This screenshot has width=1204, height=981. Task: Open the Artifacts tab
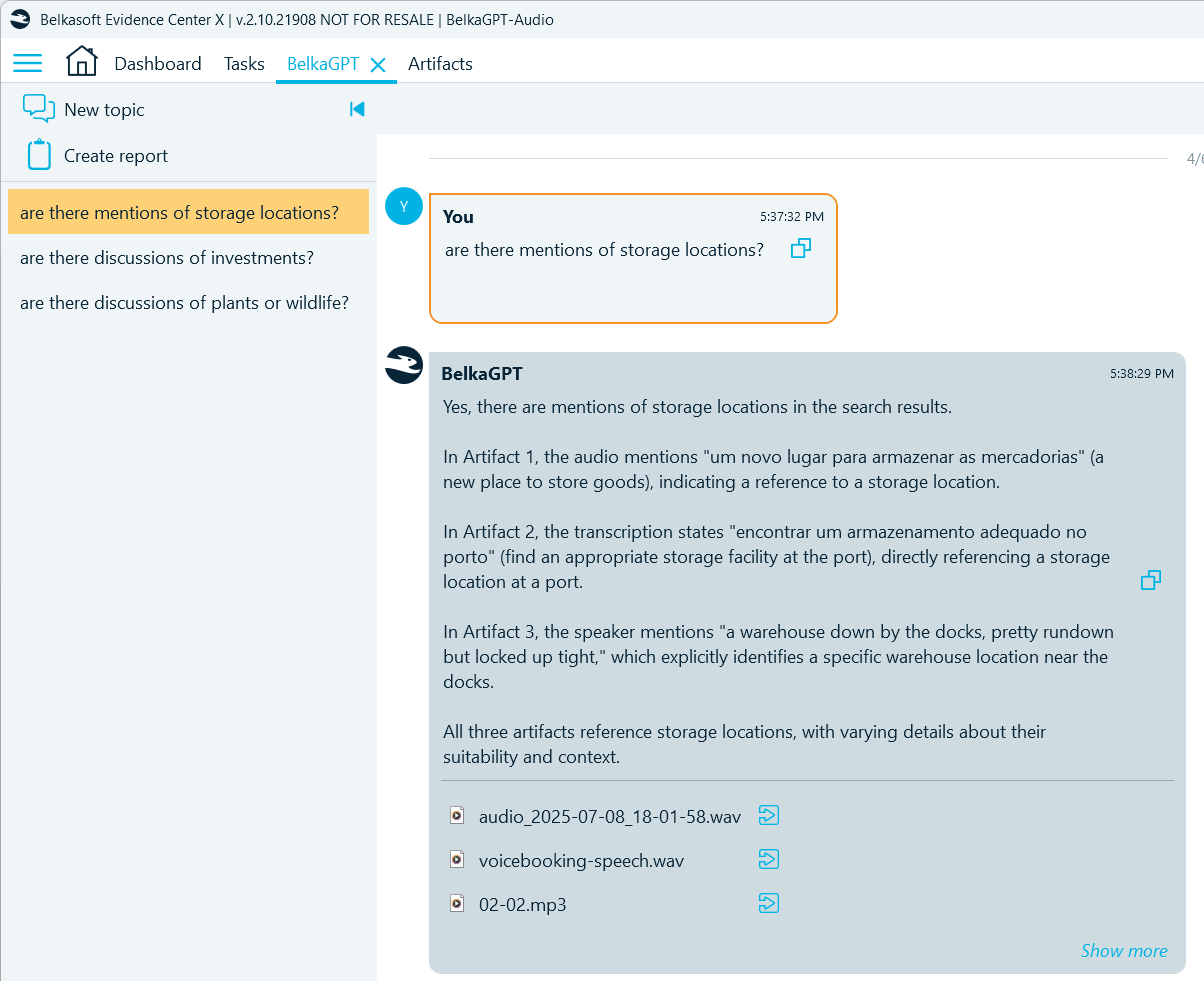coord(440,64)
